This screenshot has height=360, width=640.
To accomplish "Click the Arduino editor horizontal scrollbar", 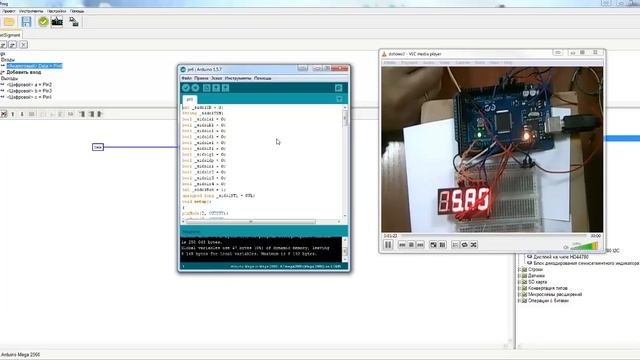I will [x=260, y=222].
